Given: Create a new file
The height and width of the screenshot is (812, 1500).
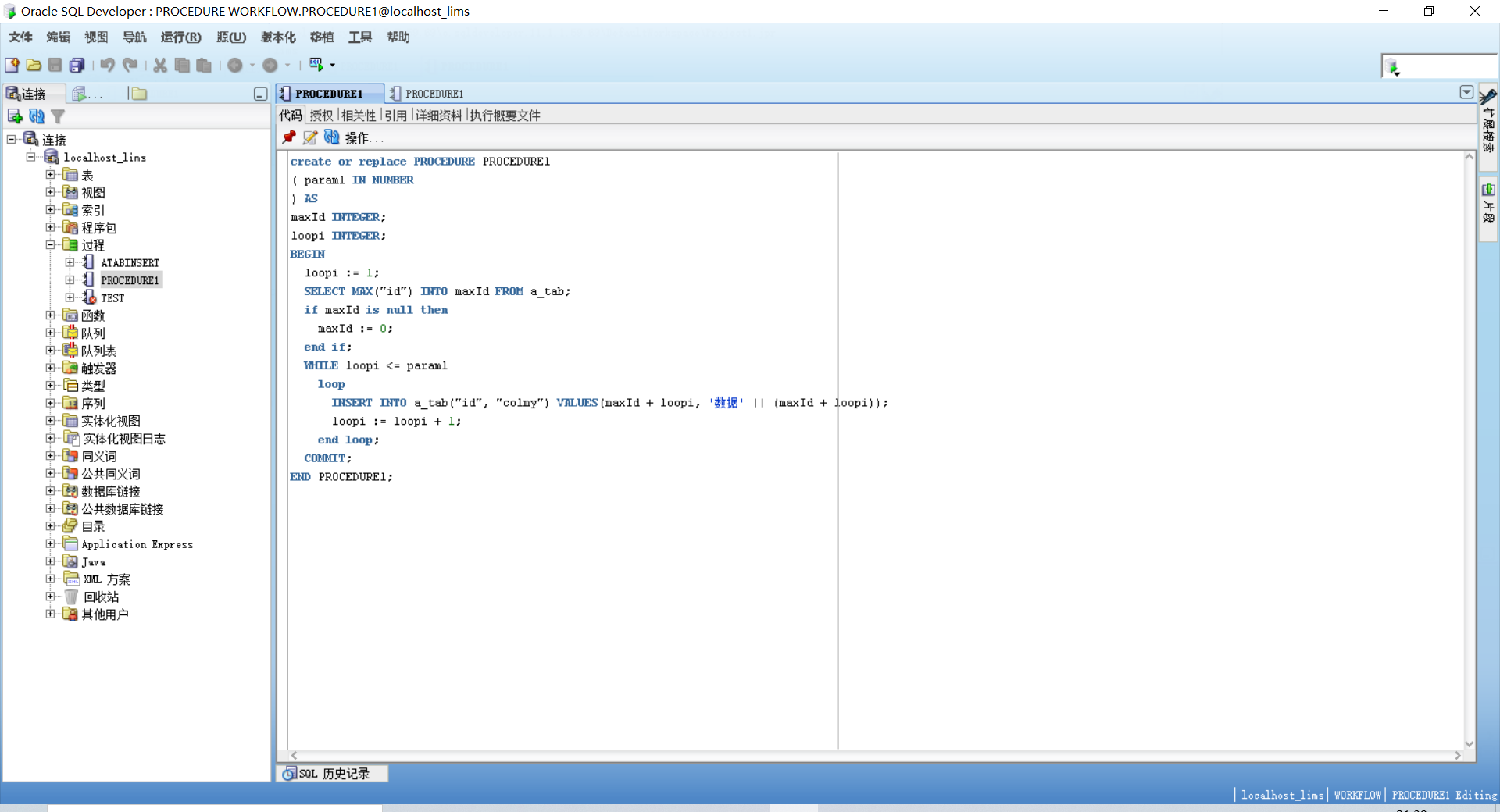Looking at the screenshot, I should click(12, 65).
